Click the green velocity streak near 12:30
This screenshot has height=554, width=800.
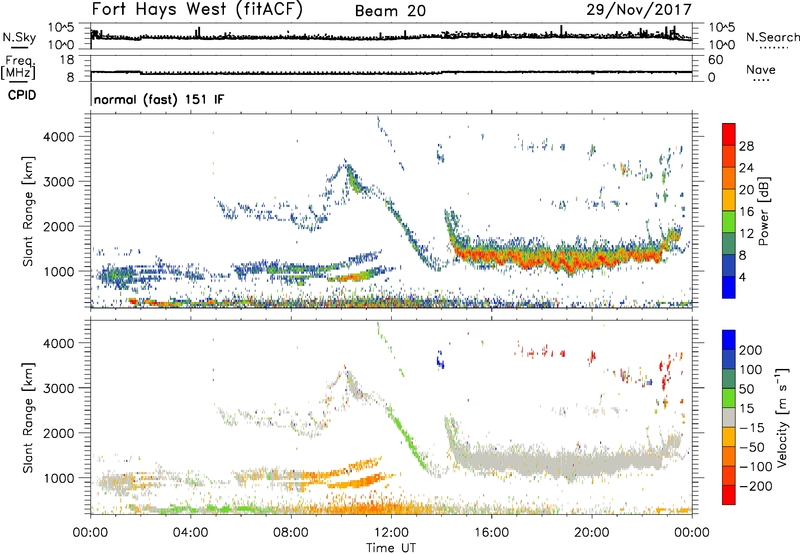pyautogui.click(x=408, y=437)
